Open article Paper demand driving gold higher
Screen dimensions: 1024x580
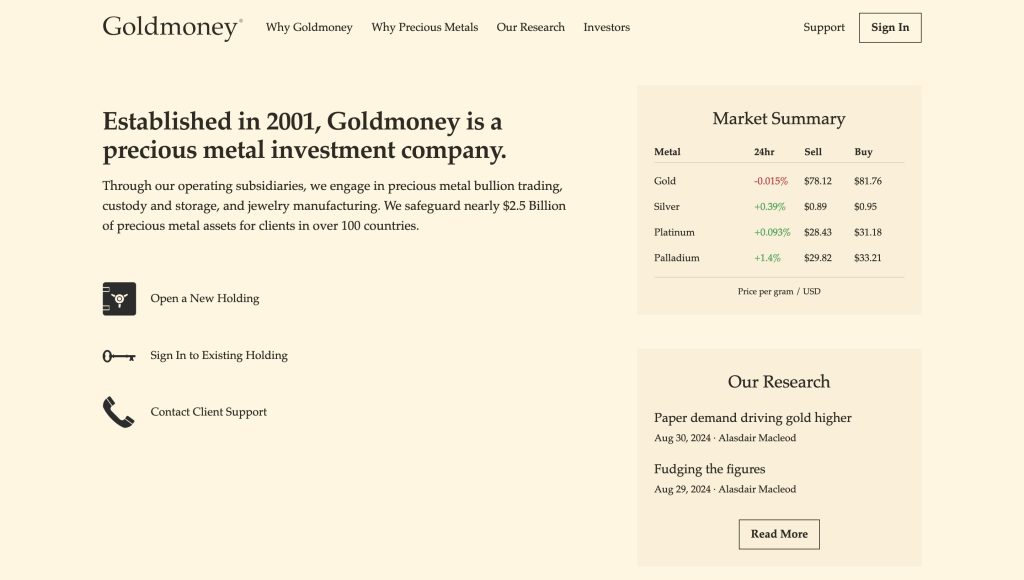(x=752, y=418)
